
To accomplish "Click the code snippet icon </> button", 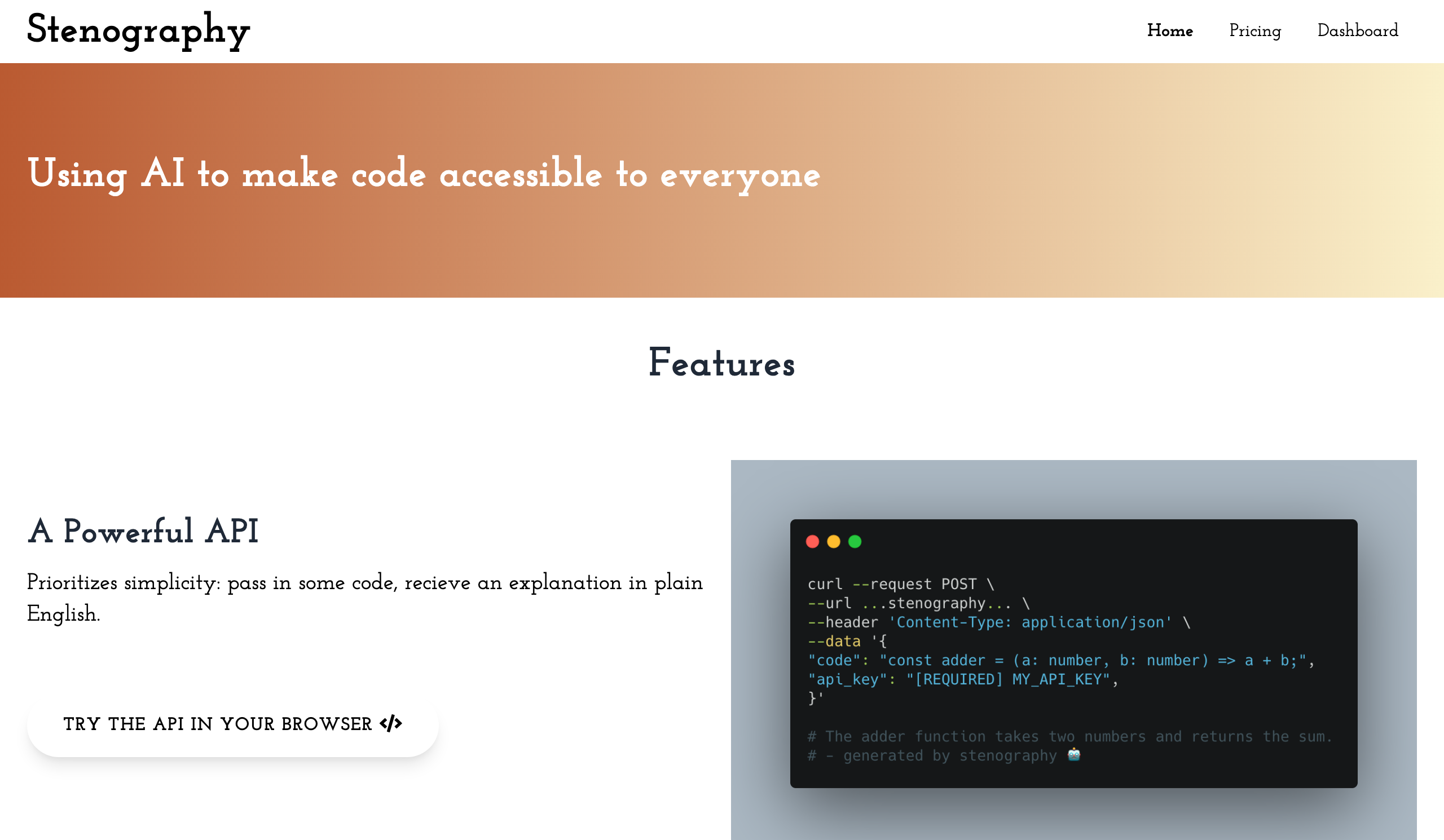I will click(391, 724).
